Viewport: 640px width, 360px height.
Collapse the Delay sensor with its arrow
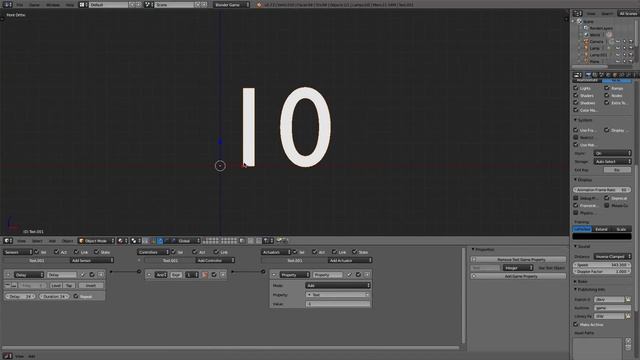(x=8, y=275)
